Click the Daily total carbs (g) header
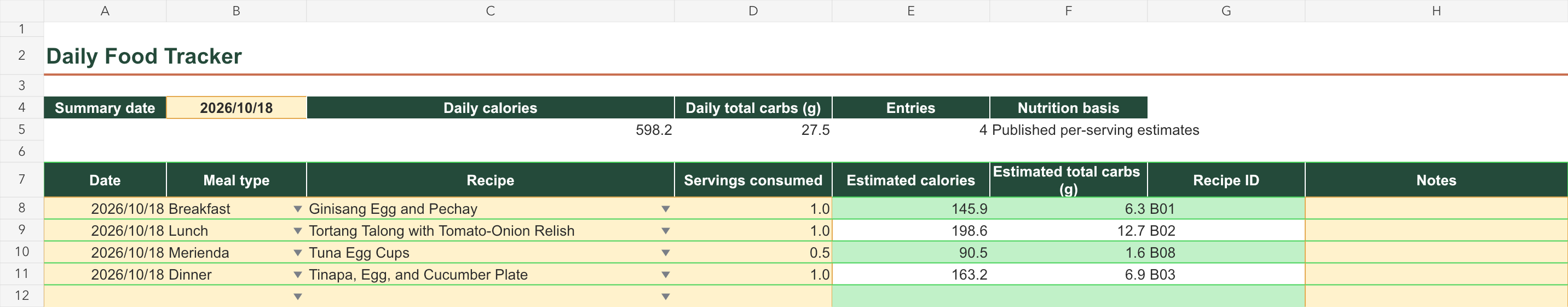Image resolution: width=1568 pixels, height=307 pixels. [x=753, y=108]
